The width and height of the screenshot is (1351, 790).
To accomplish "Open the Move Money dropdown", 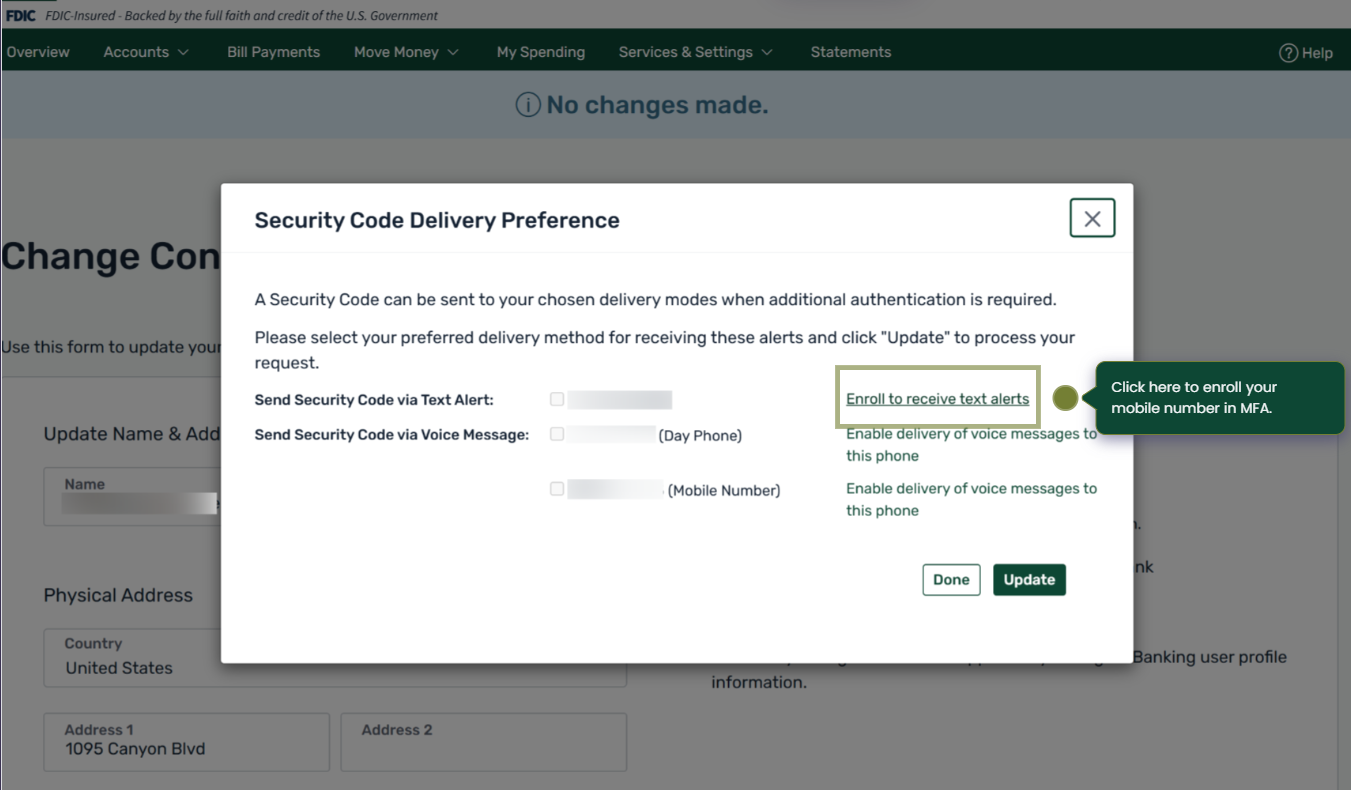I will pyautogui.click(x=406, y=52).
